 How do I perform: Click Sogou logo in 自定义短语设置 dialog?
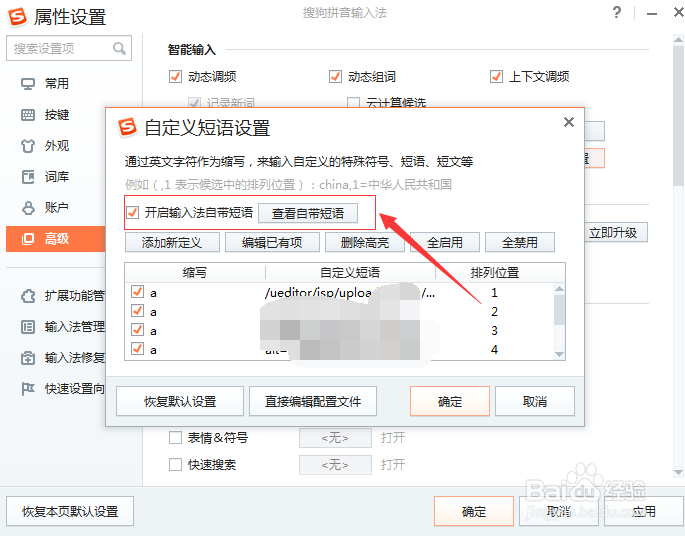click(128, 128)
